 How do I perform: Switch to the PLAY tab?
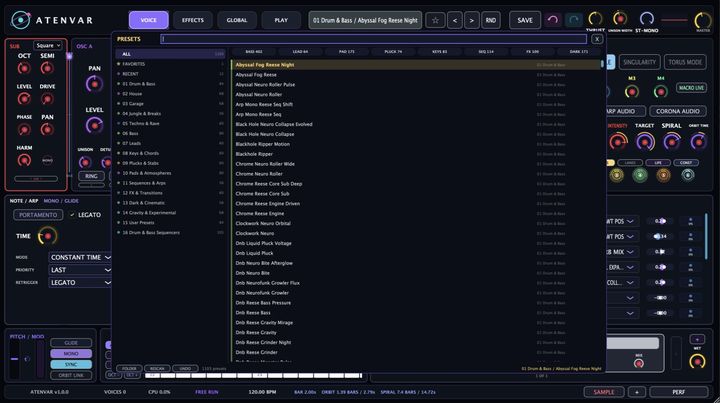pos(281,20)
